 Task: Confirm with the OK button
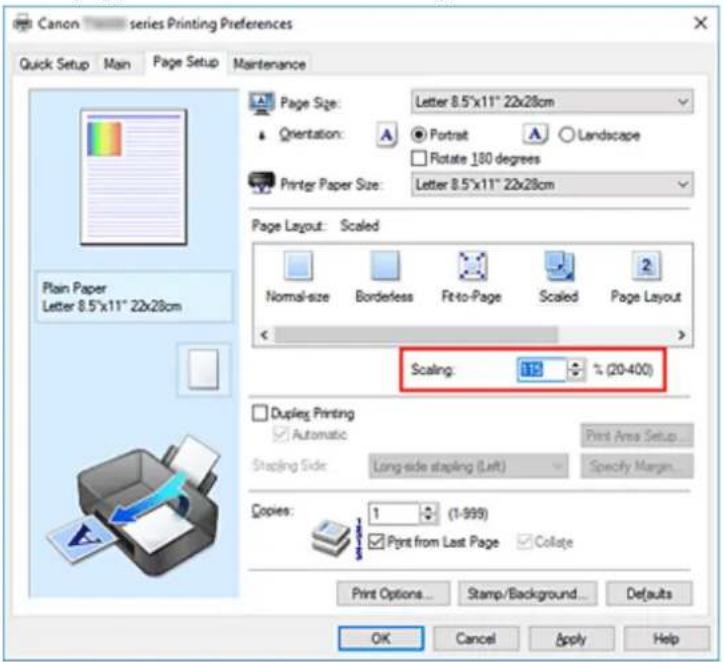[381, 638]
